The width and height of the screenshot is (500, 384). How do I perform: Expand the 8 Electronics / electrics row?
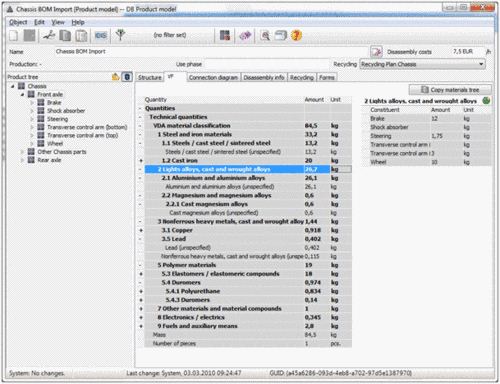click(141, 317)
